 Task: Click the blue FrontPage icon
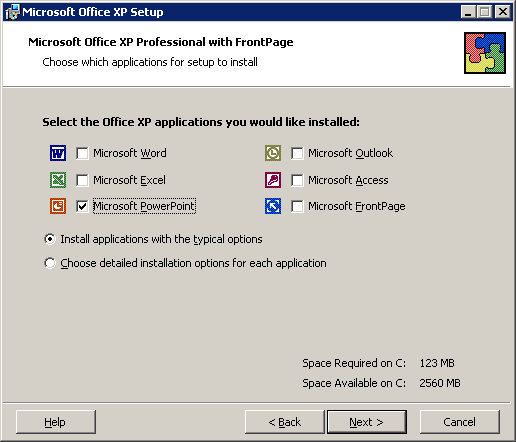273,206
